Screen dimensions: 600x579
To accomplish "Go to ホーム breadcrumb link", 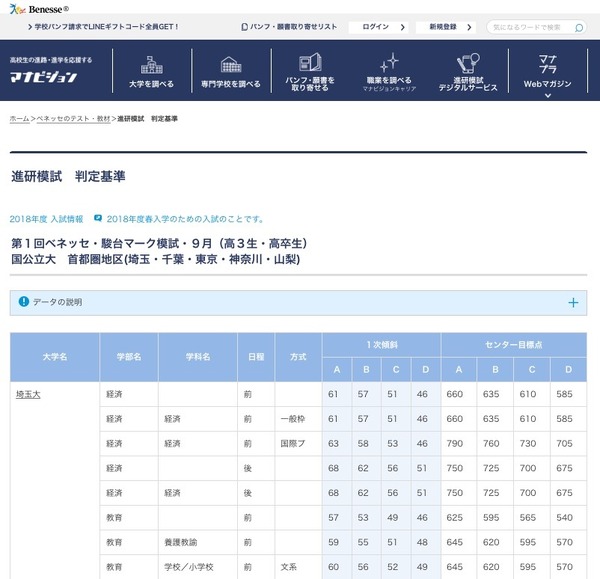I will [19, 119].
